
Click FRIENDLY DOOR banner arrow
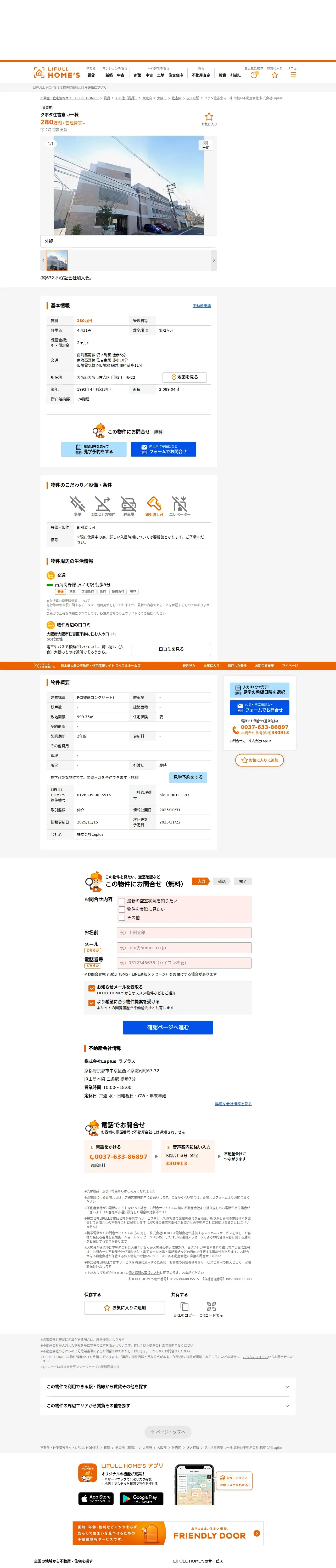tap(257, 1533)
